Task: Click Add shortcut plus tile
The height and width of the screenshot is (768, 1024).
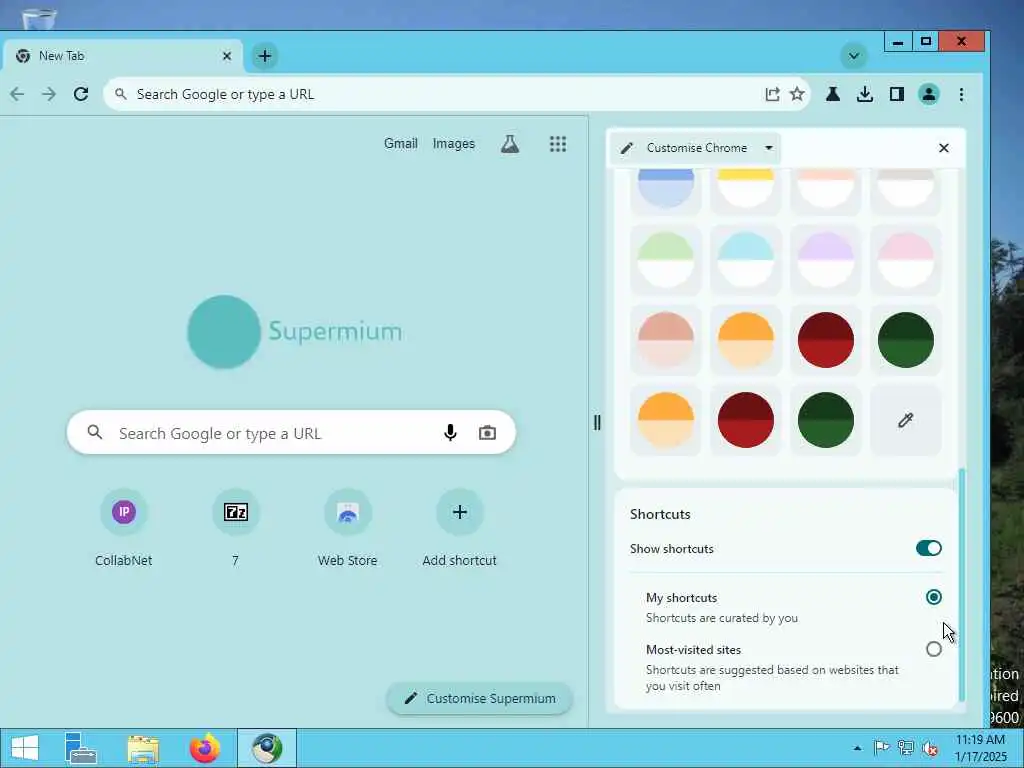Action: click(459, 528)
